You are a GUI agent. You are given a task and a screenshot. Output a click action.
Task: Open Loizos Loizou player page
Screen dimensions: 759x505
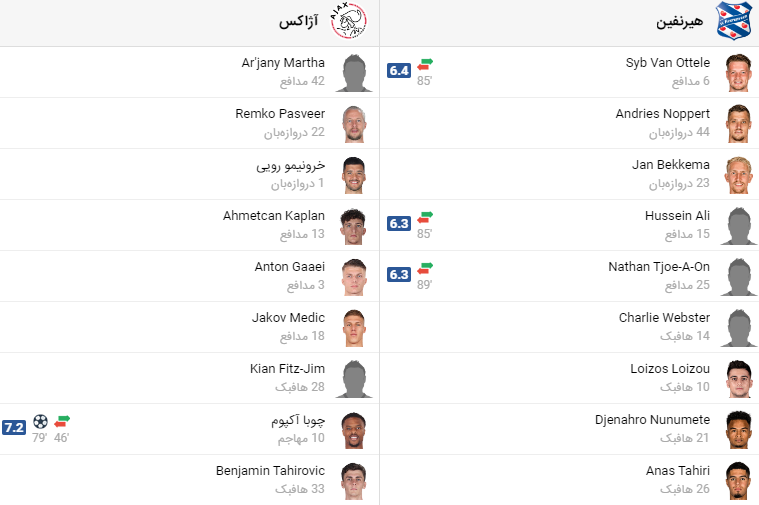pyautogui.click(x=670, y=368)
